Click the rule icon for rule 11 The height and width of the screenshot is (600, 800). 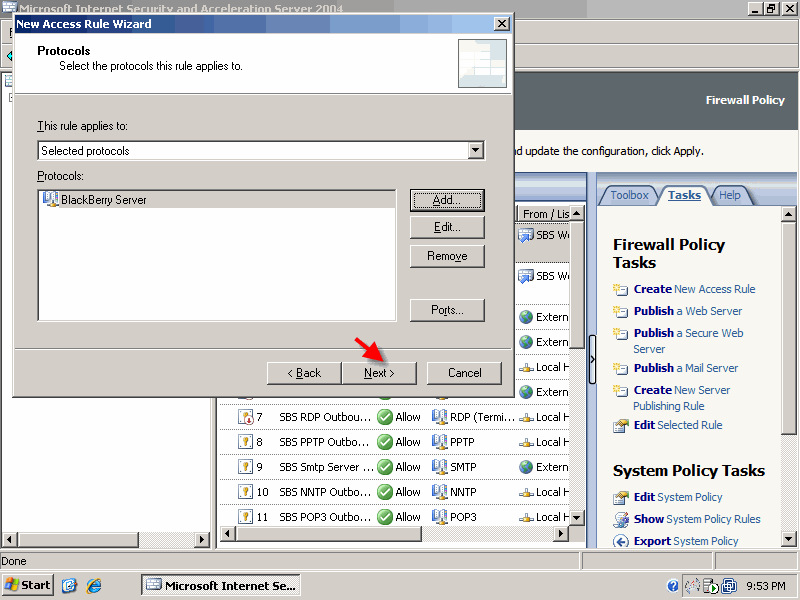click(245, 516)
